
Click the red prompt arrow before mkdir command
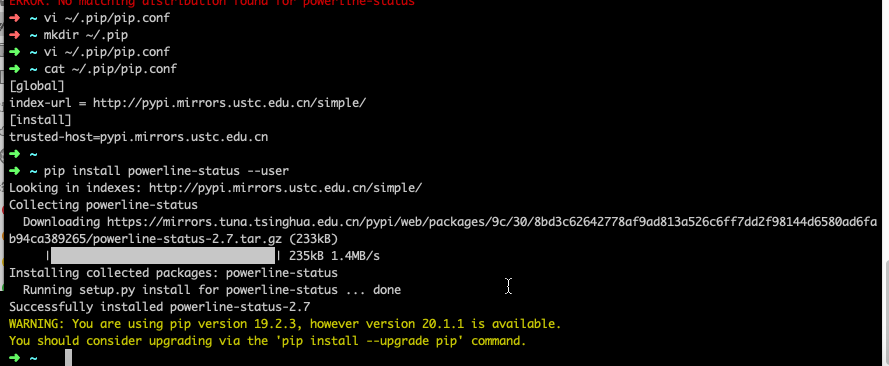click(x=15, y=35)
